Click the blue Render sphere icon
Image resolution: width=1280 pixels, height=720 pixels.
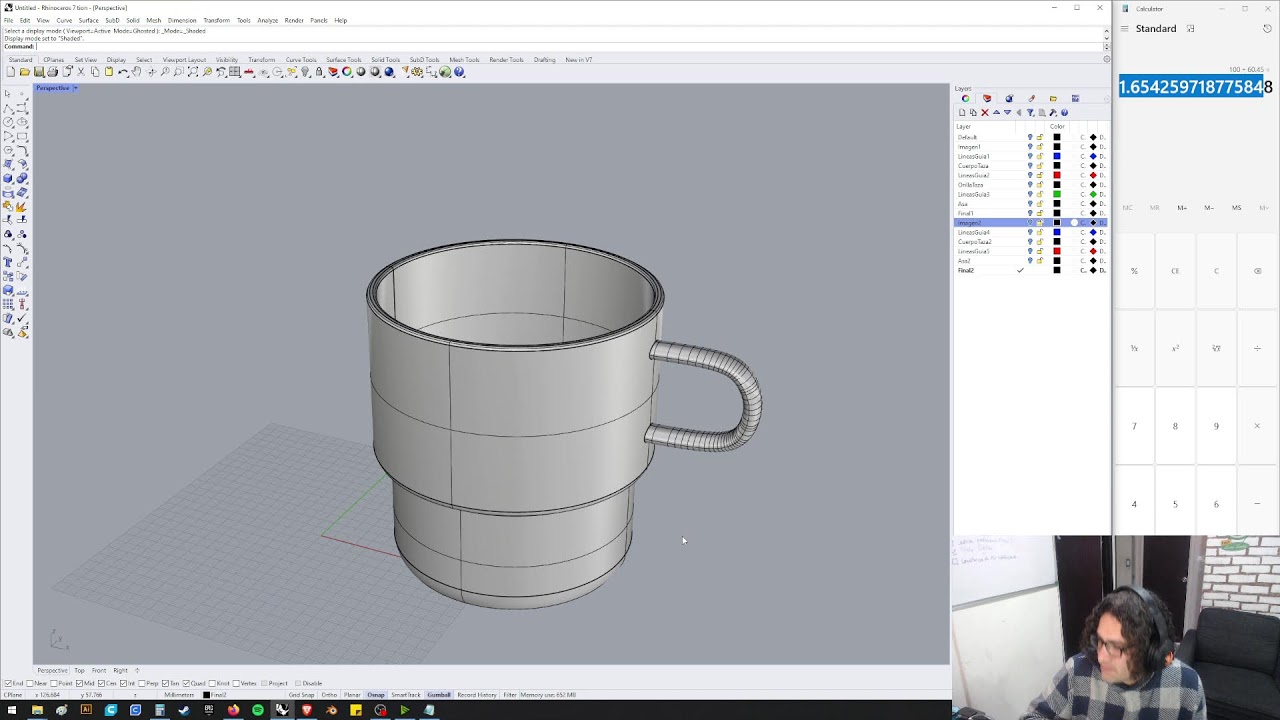click(389, 72)
